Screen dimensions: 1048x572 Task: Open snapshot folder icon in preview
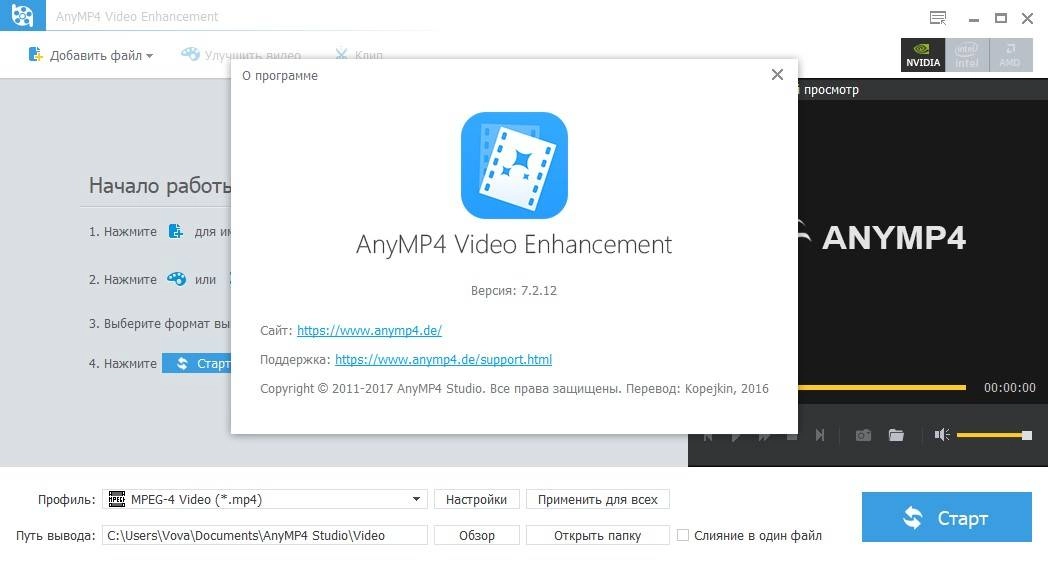coord(896,436)
